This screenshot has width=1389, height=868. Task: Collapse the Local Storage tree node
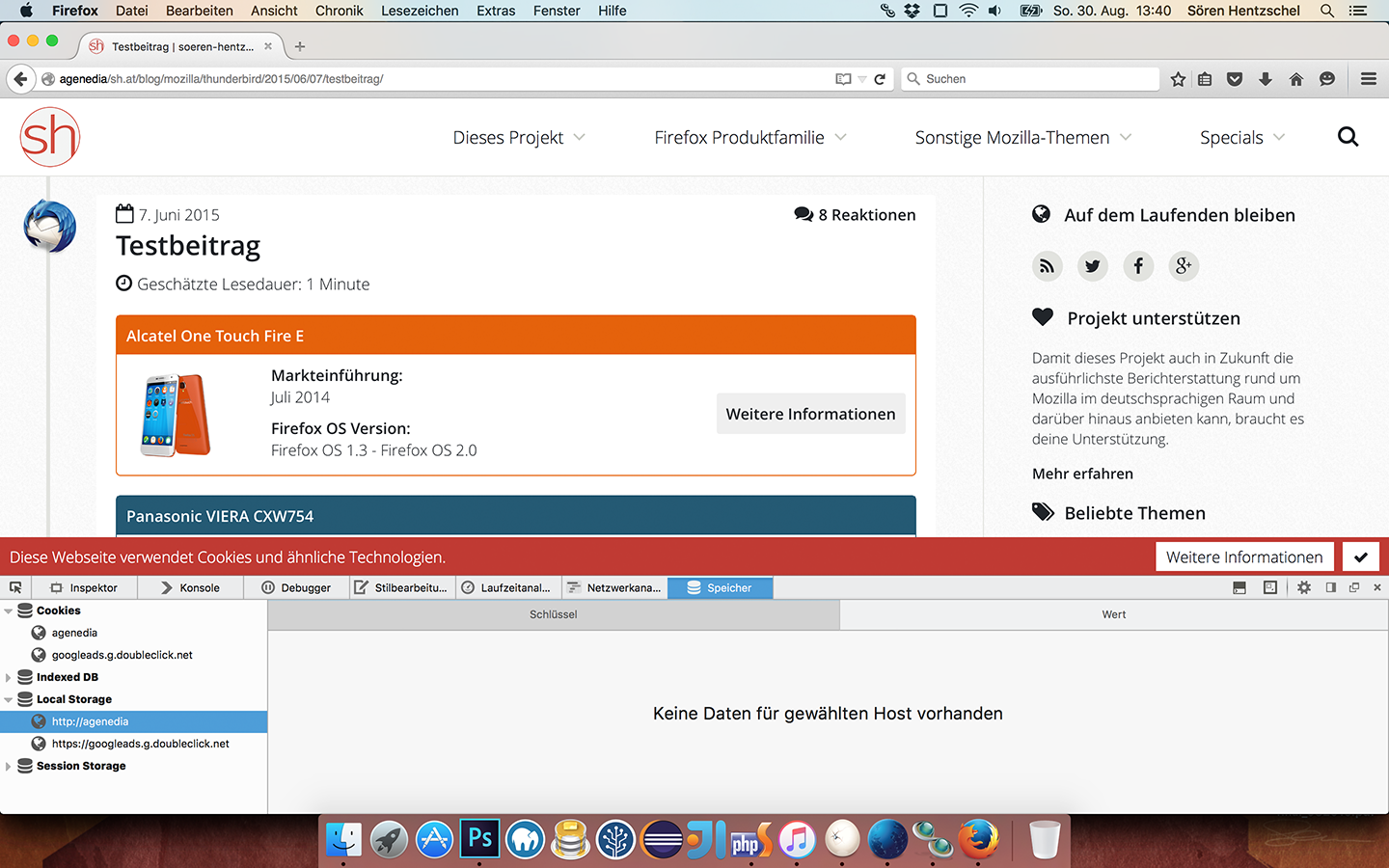9,699
